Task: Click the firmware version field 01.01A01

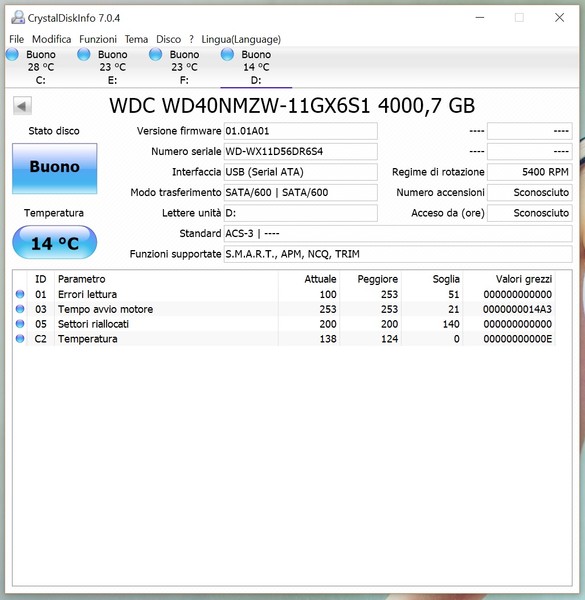Action: pyautogui.click(x=300, y=131)
